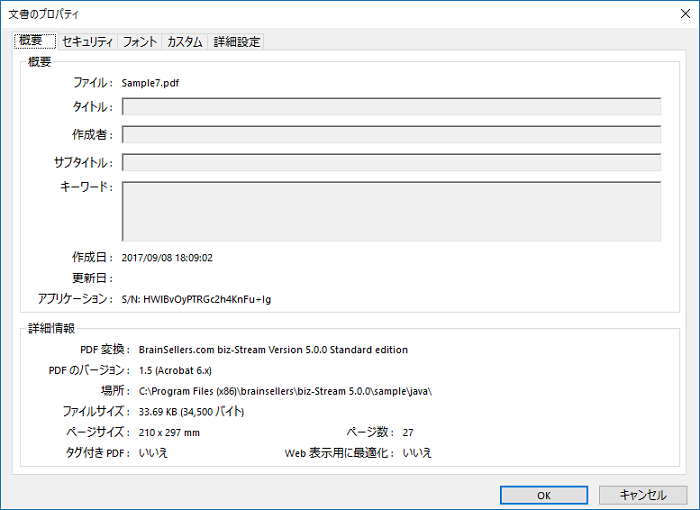Click creation date 2017/09/08 18:09:02
This screenshot has width=700, height=510.
(x=167, y=258)
